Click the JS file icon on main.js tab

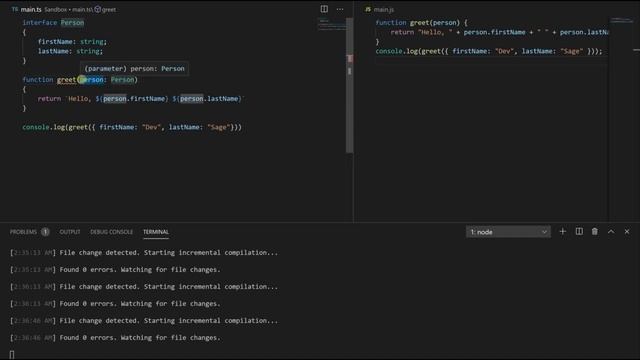[x=368, y=9]
